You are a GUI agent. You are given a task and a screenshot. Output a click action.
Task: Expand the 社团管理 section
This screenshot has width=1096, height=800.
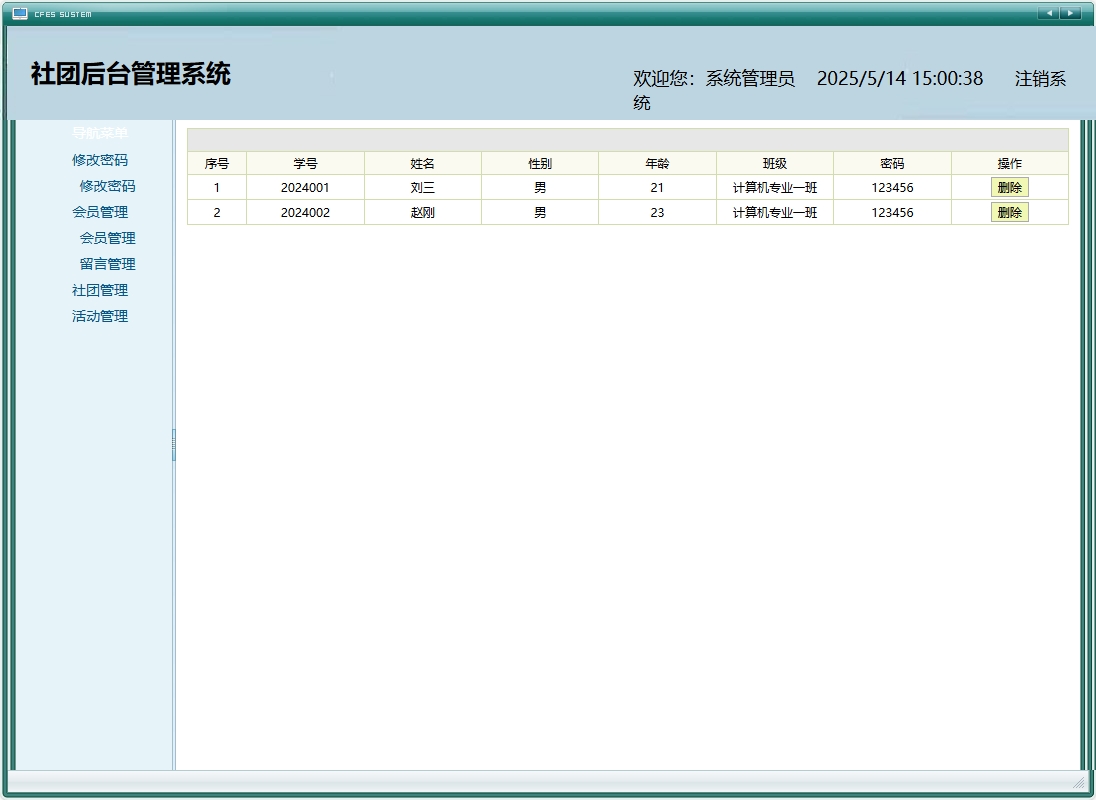point(100,290)
